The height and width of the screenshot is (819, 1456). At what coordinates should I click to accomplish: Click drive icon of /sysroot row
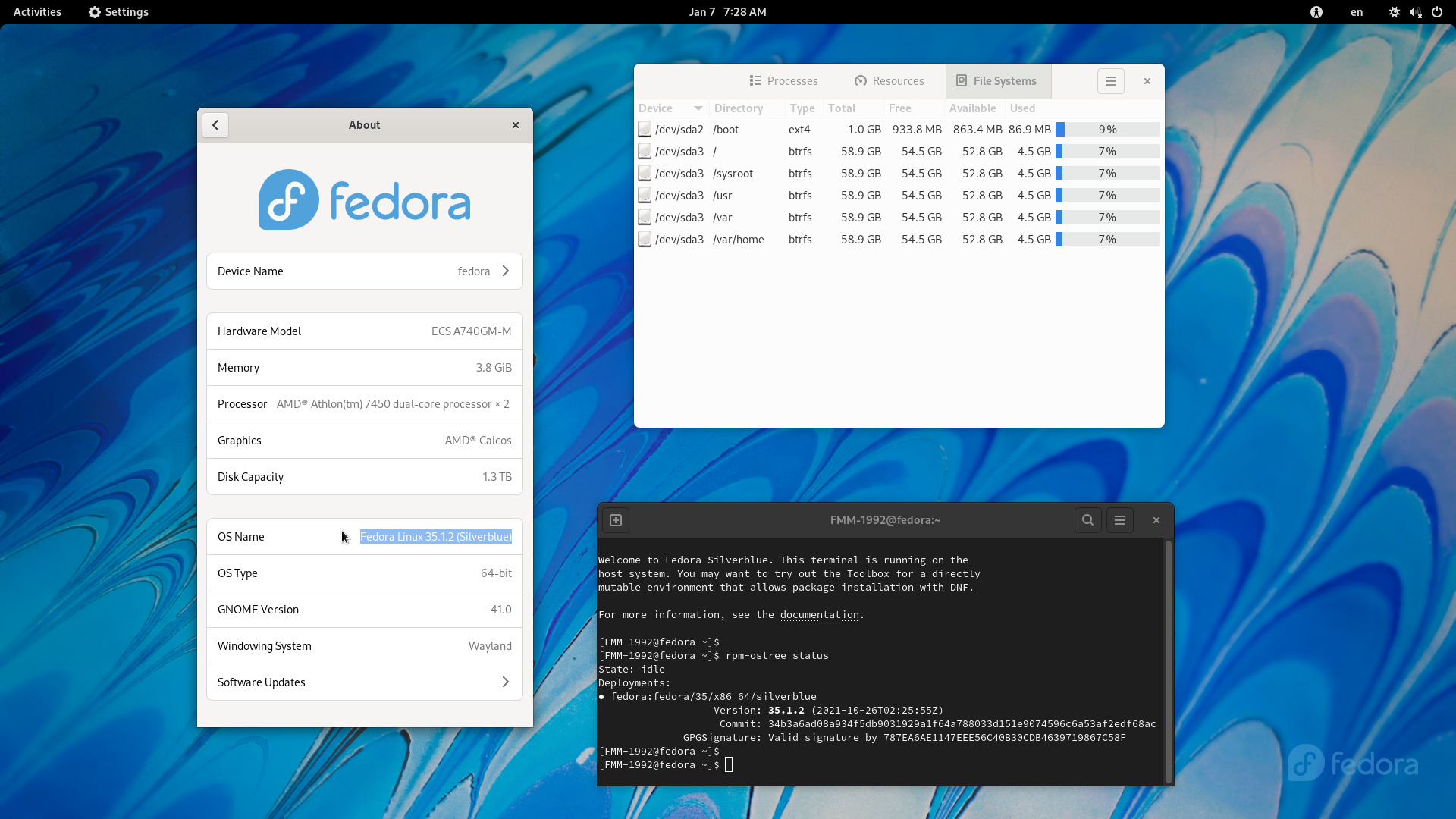(645, 174)
